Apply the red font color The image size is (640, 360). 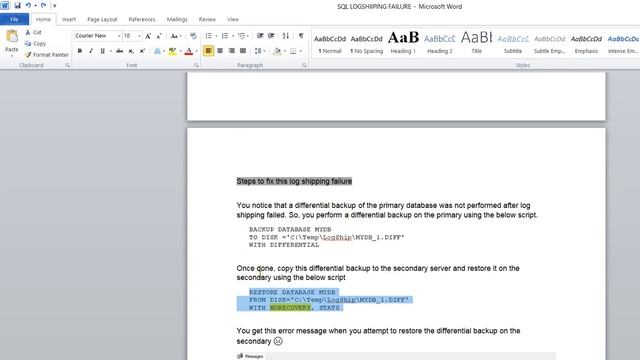pyautogui.click(x=189, y=51)
